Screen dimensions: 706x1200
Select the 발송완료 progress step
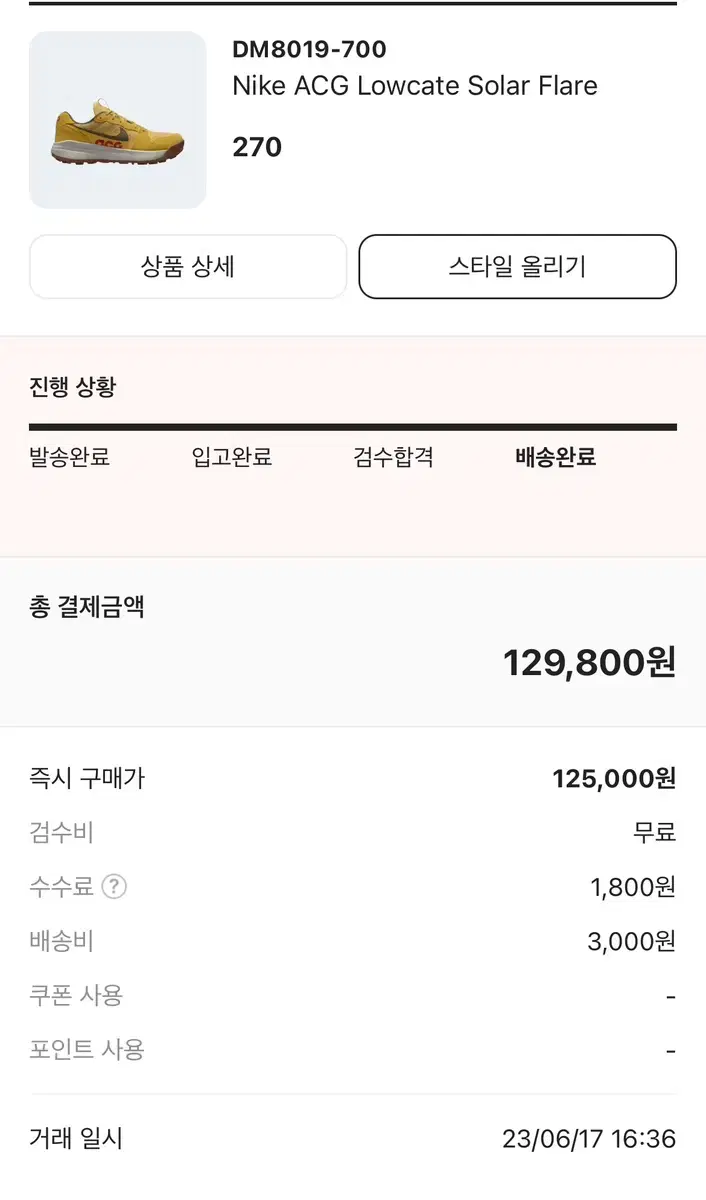70,458
